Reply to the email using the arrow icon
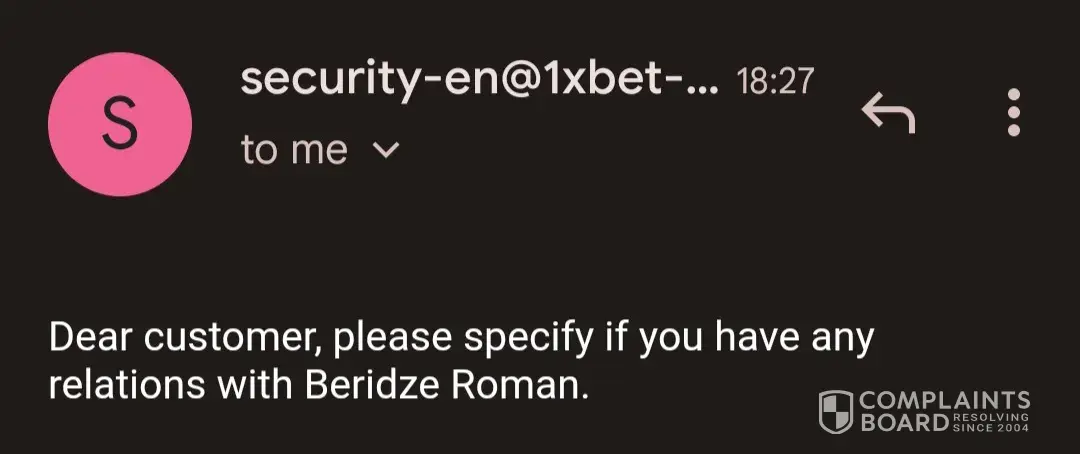The image size is (1080, 454). coord(889,115)
